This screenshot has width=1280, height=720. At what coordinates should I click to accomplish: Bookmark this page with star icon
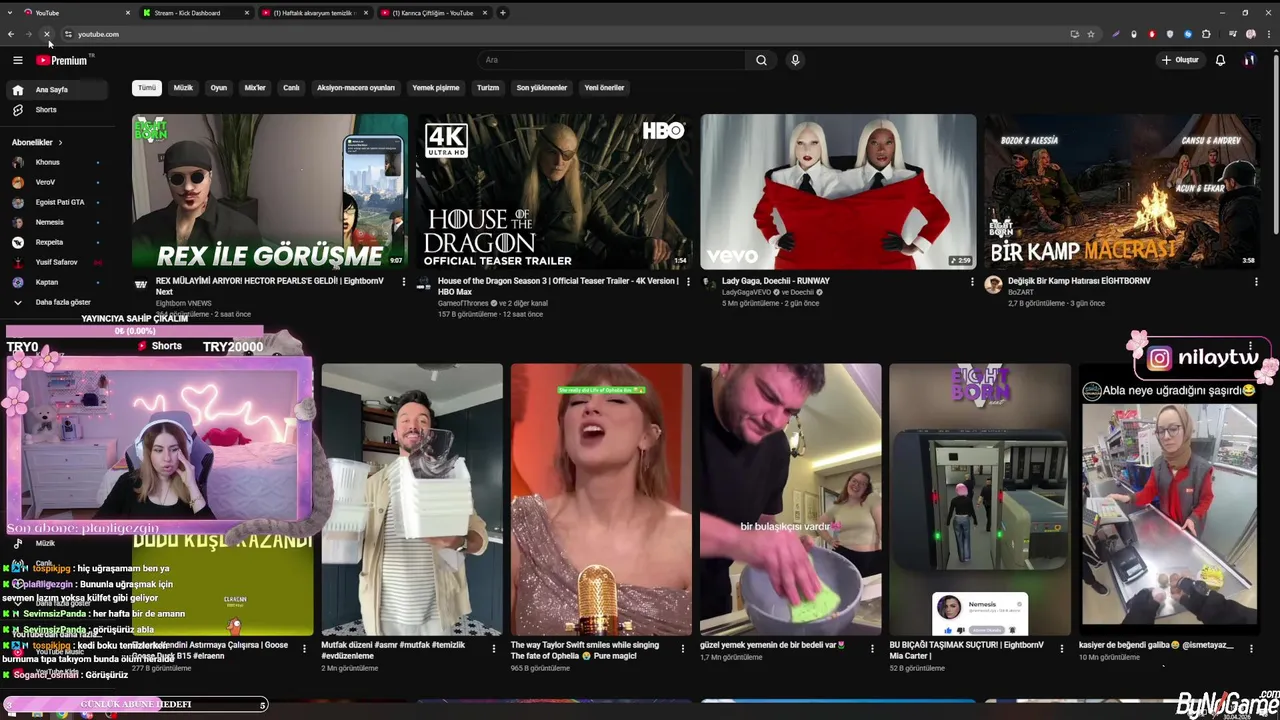coord(1091,34)
